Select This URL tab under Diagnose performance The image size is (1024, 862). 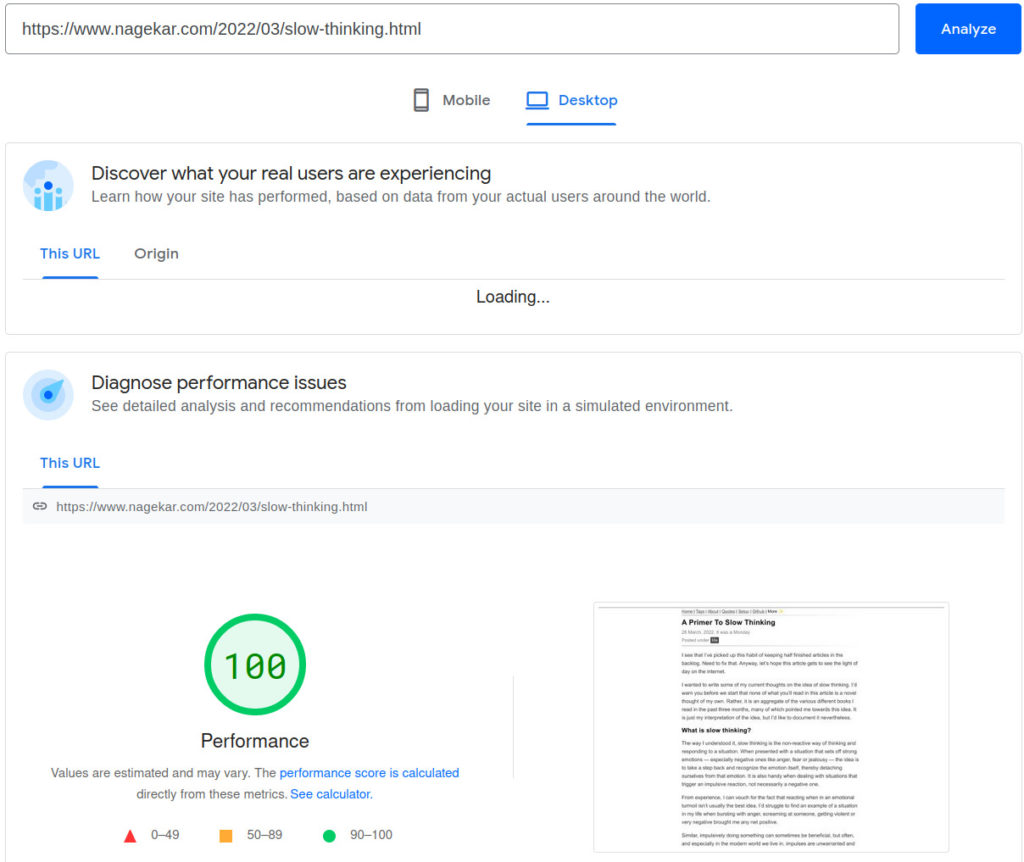click(70, 463)
